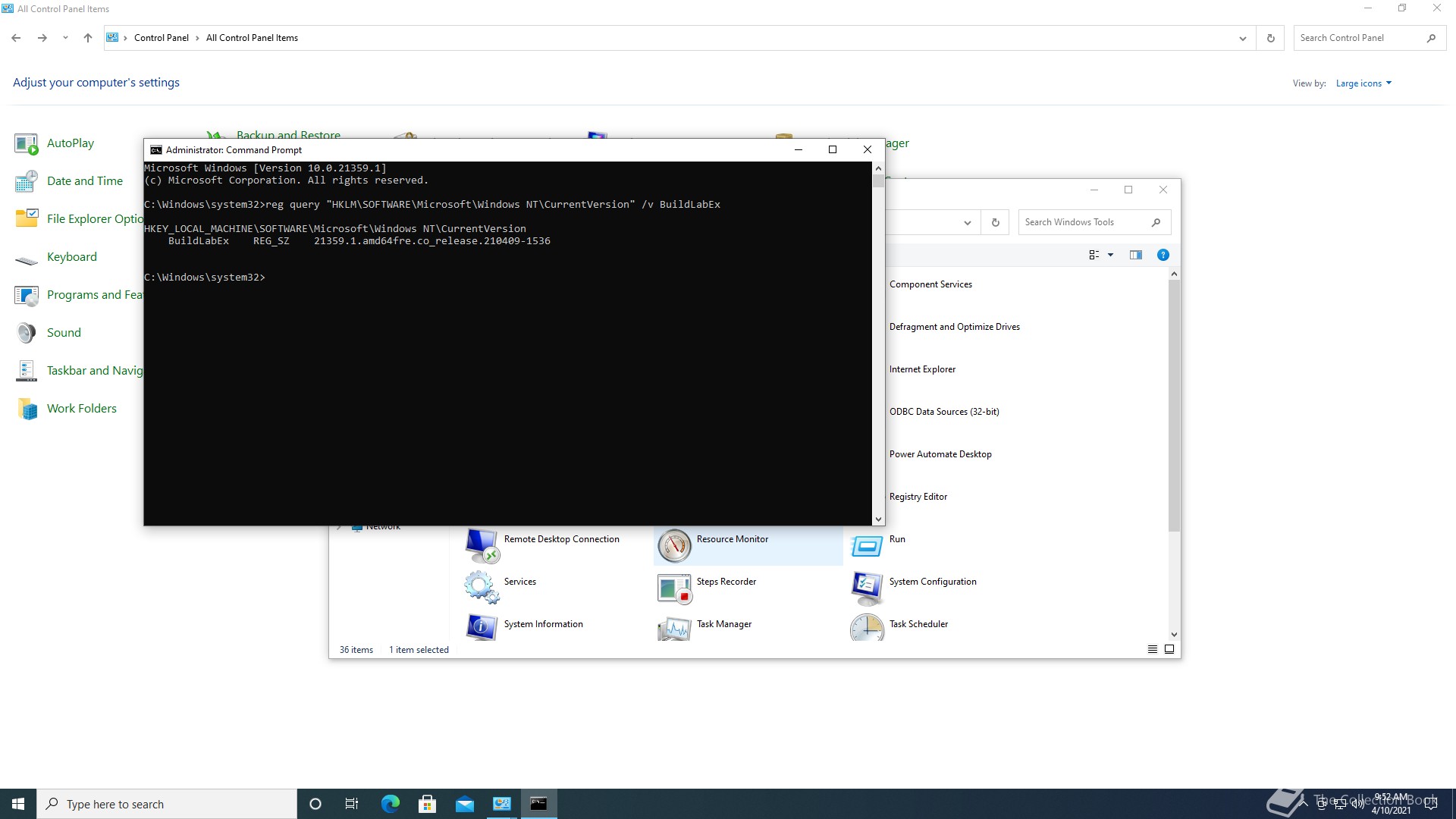Click the taskbar search box

click(x=167, y=804)
